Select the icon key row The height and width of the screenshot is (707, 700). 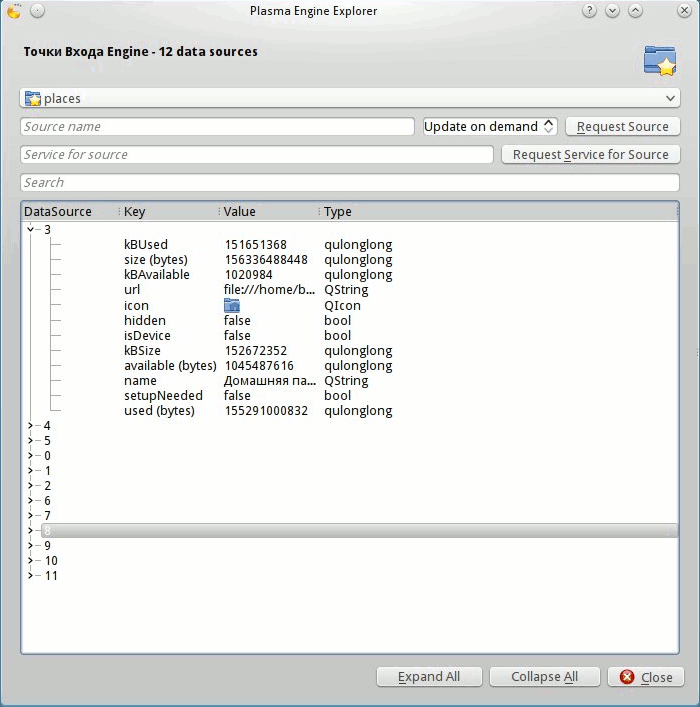coord(136,306)
